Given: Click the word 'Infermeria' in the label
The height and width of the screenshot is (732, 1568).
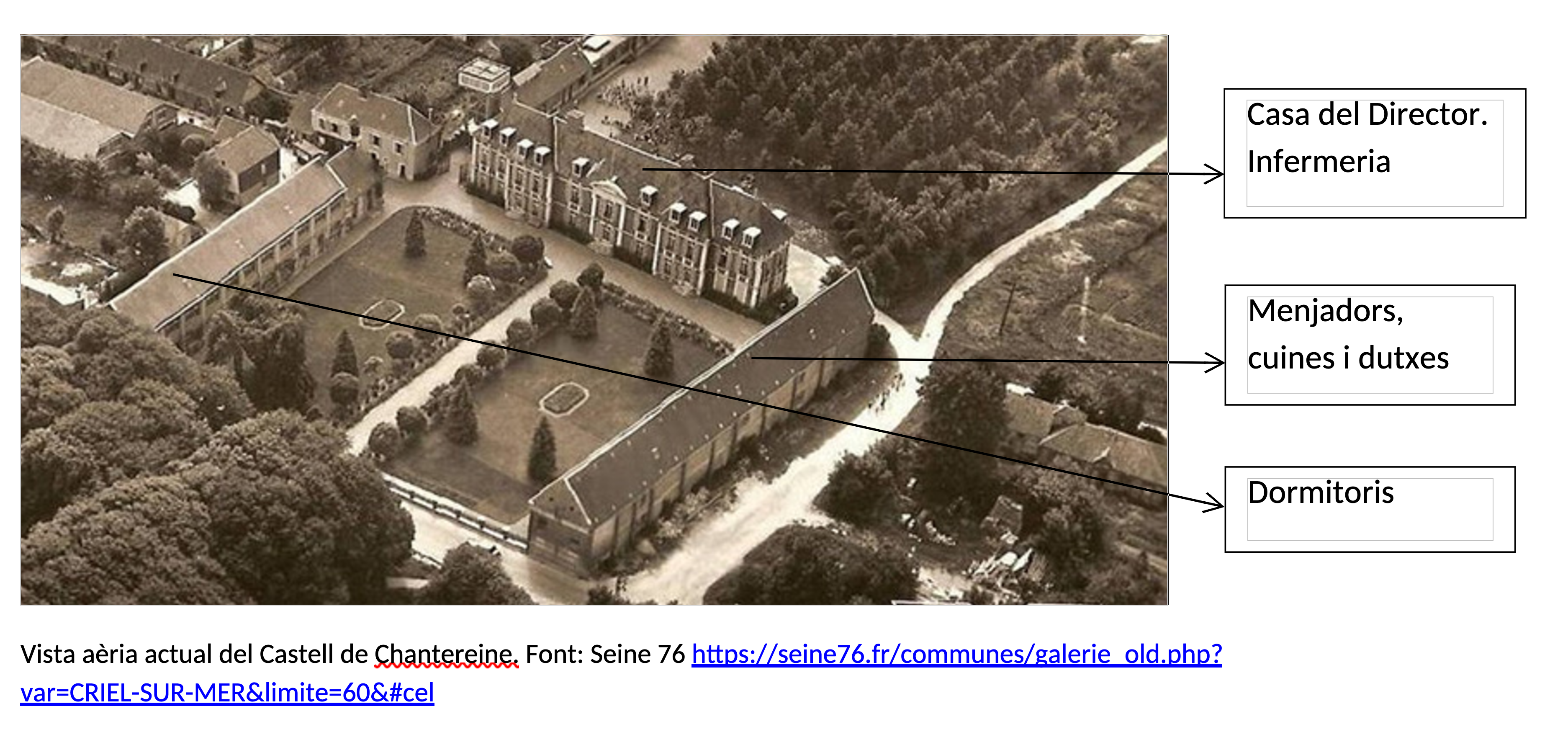Looking at the screenshot, I should [1319, 162].
